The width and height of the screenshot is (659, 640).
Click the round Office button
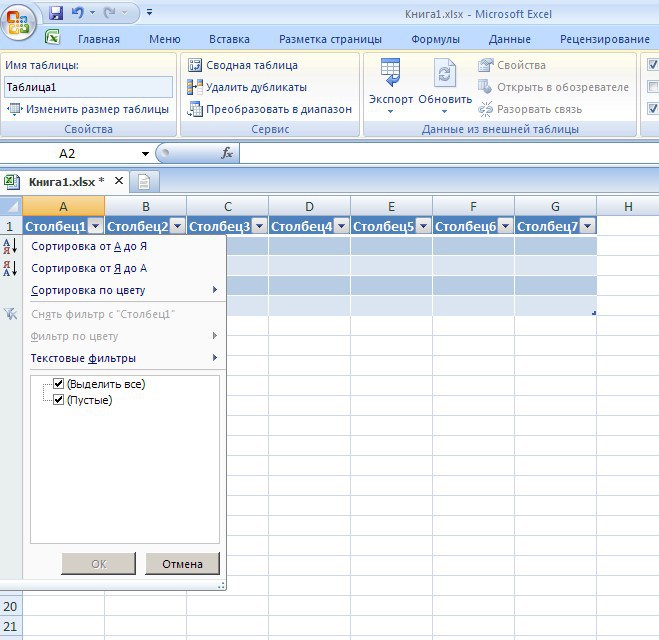20,22
